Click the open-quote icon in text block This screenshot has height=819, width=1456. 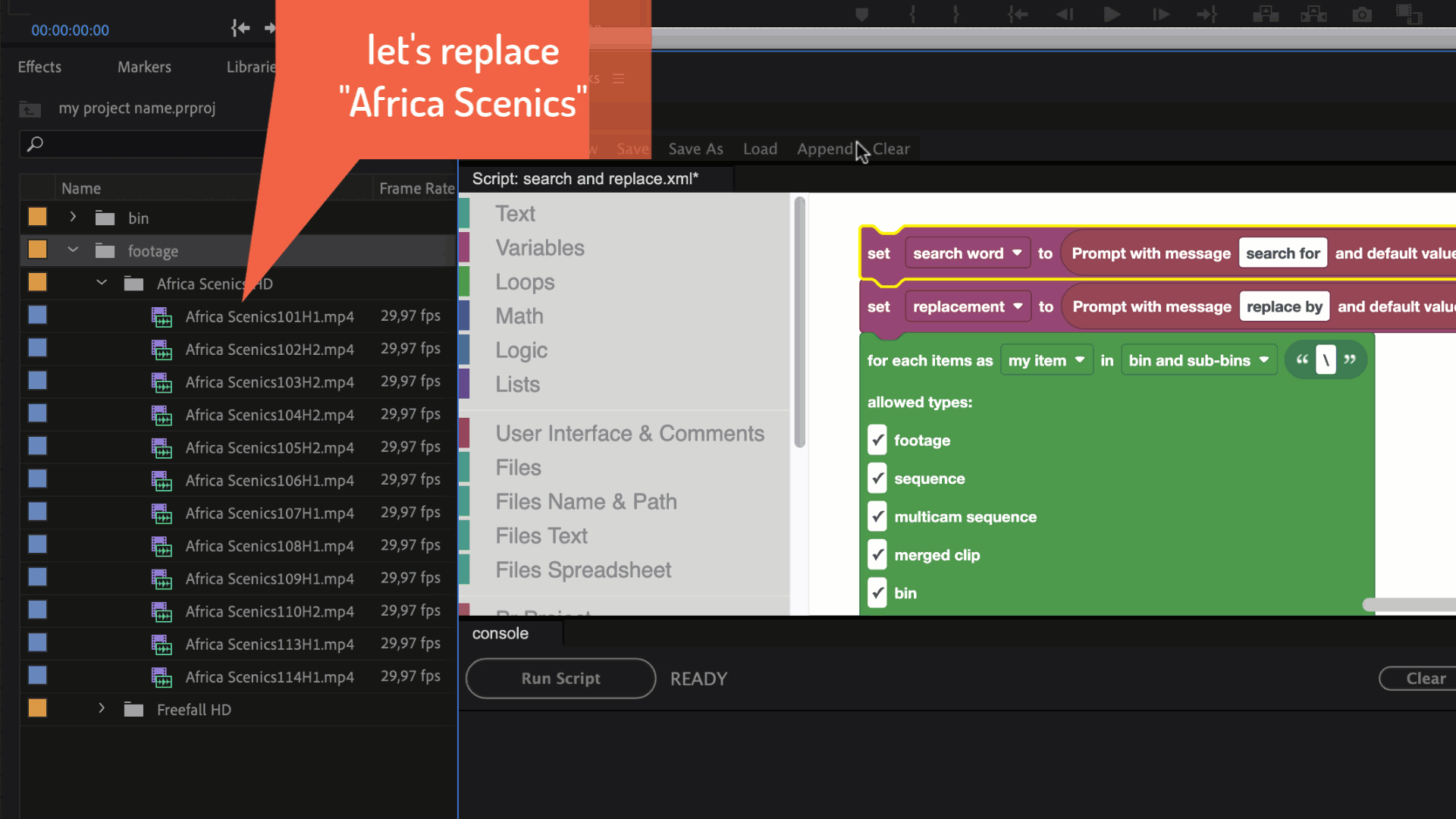point(1302,359)
